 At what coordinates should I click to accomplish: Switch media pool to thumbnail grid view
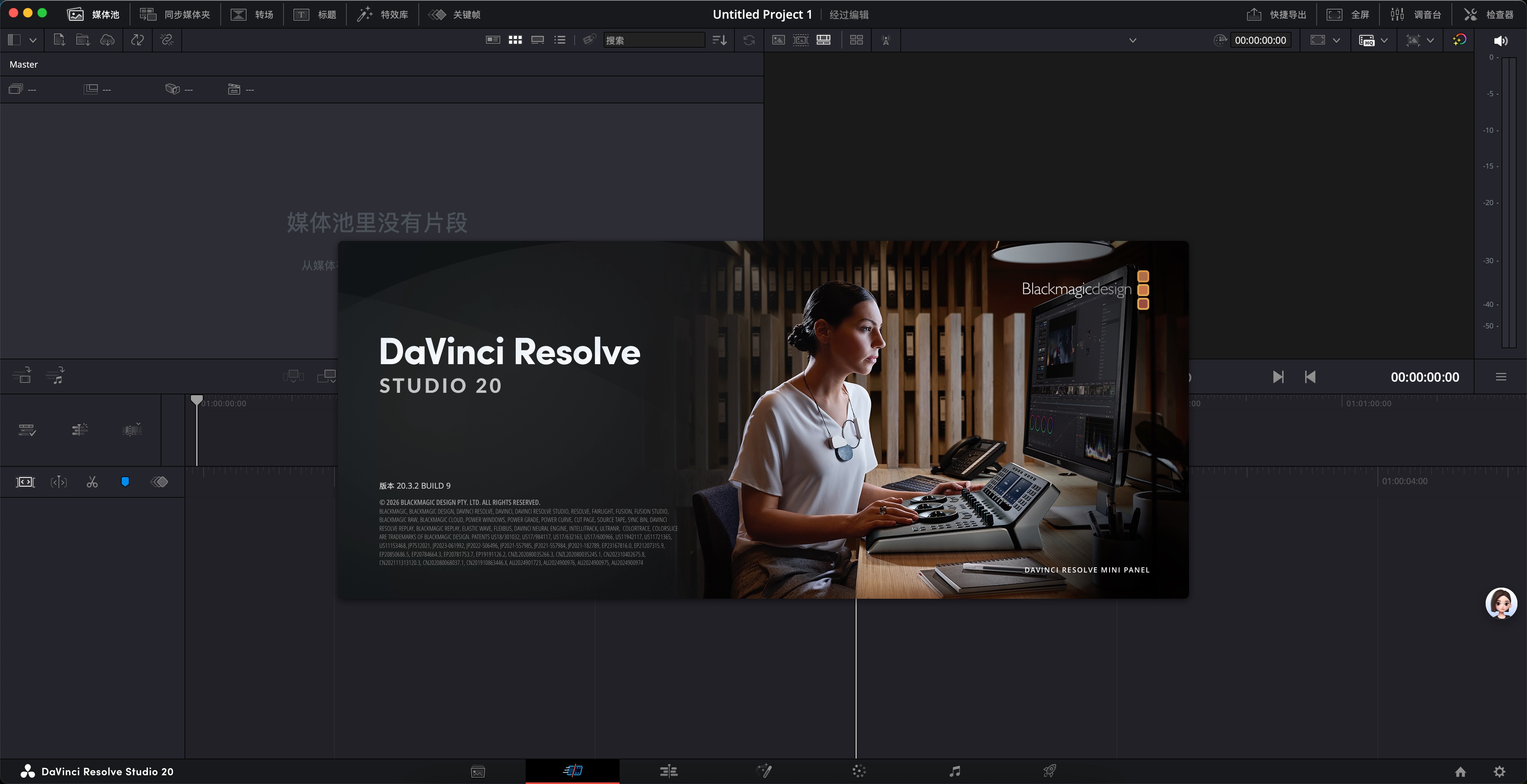click(x=515, y=40)
